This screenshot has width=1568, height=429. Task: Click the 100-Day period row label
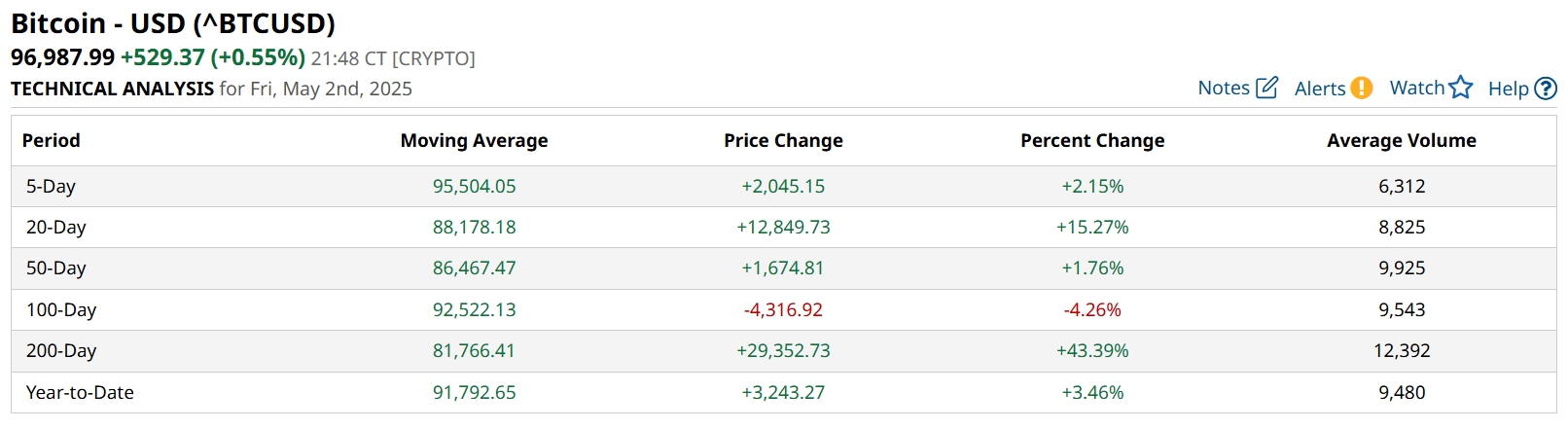(61, 309)
